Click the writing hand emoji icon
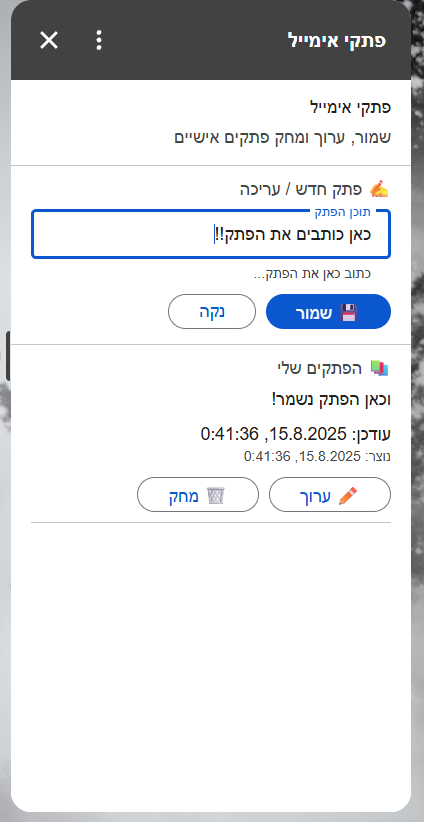Screen dimensions: 424x822 (379, 189)
